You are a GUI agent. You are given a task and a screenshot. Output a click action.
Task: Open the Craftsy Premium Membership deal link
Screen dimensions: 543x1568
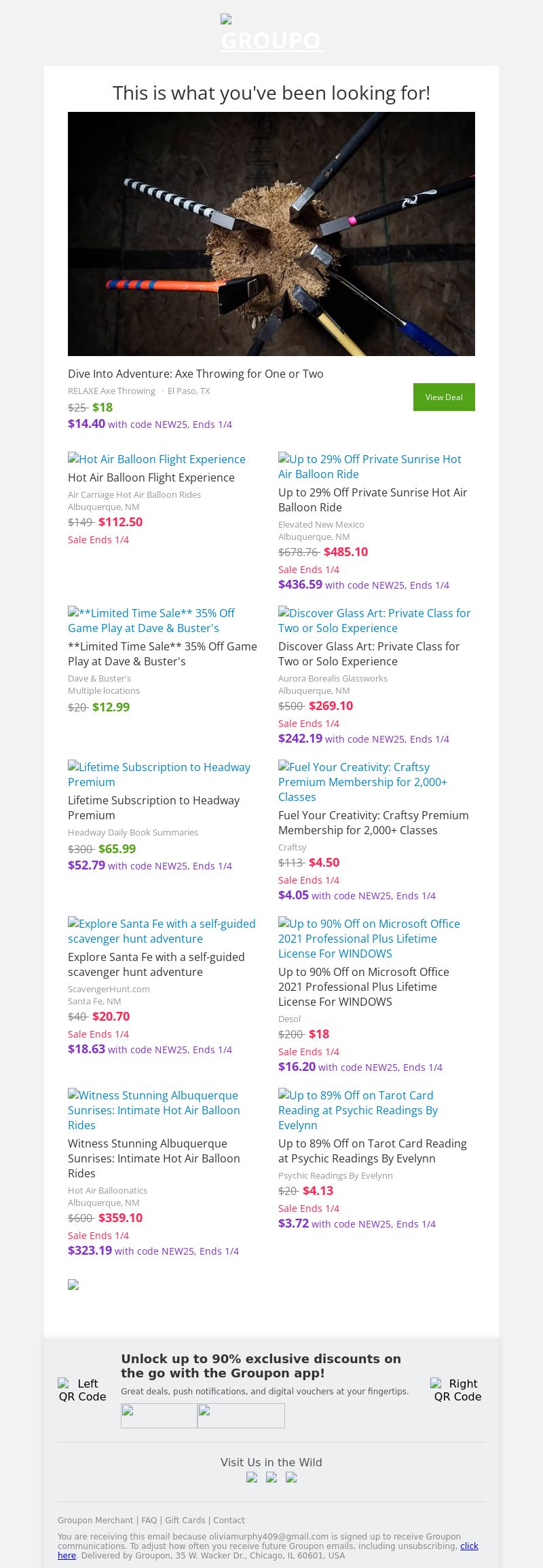[362, 782]
